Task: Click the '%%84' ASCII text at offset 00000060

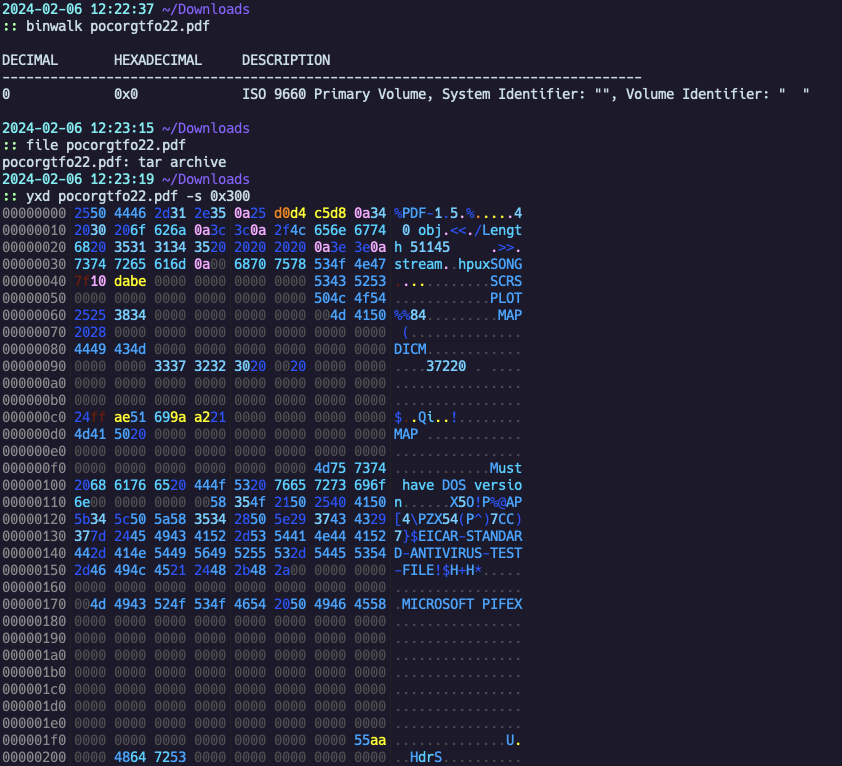Action: click(x=410, y=315)
